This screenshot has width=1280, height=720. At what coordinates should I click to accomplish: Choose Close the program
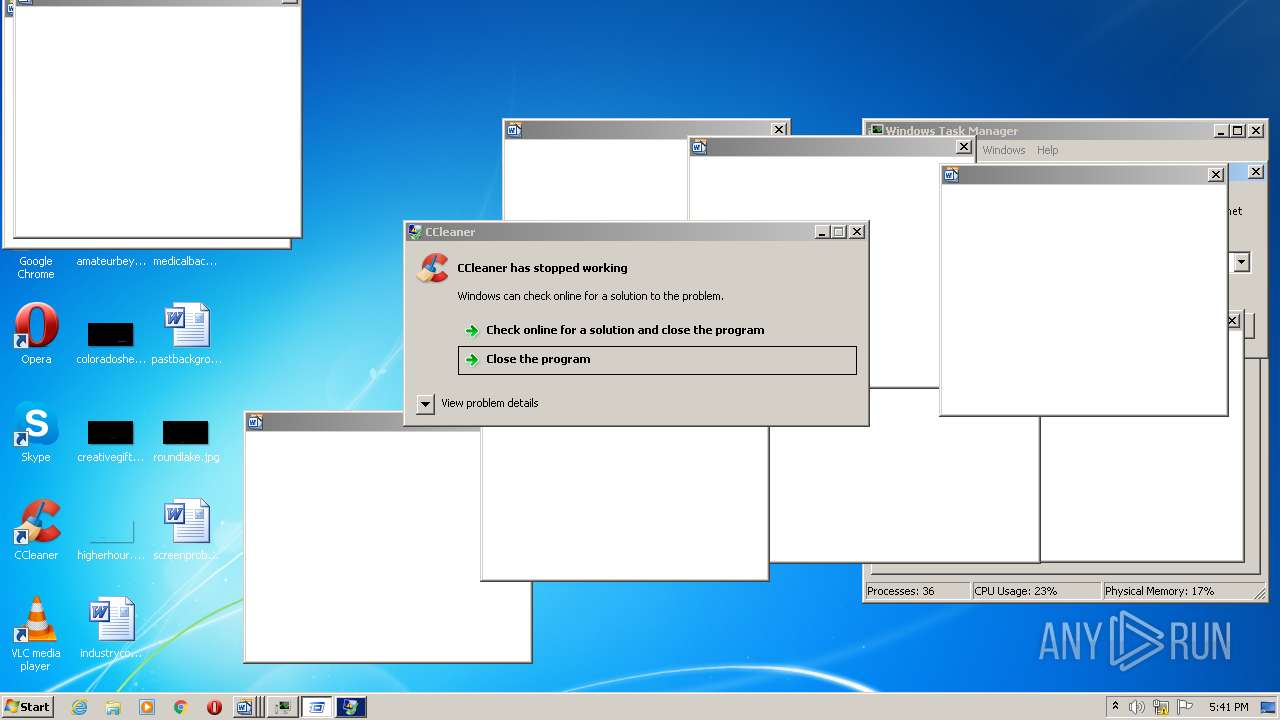[x=657, y=360]
